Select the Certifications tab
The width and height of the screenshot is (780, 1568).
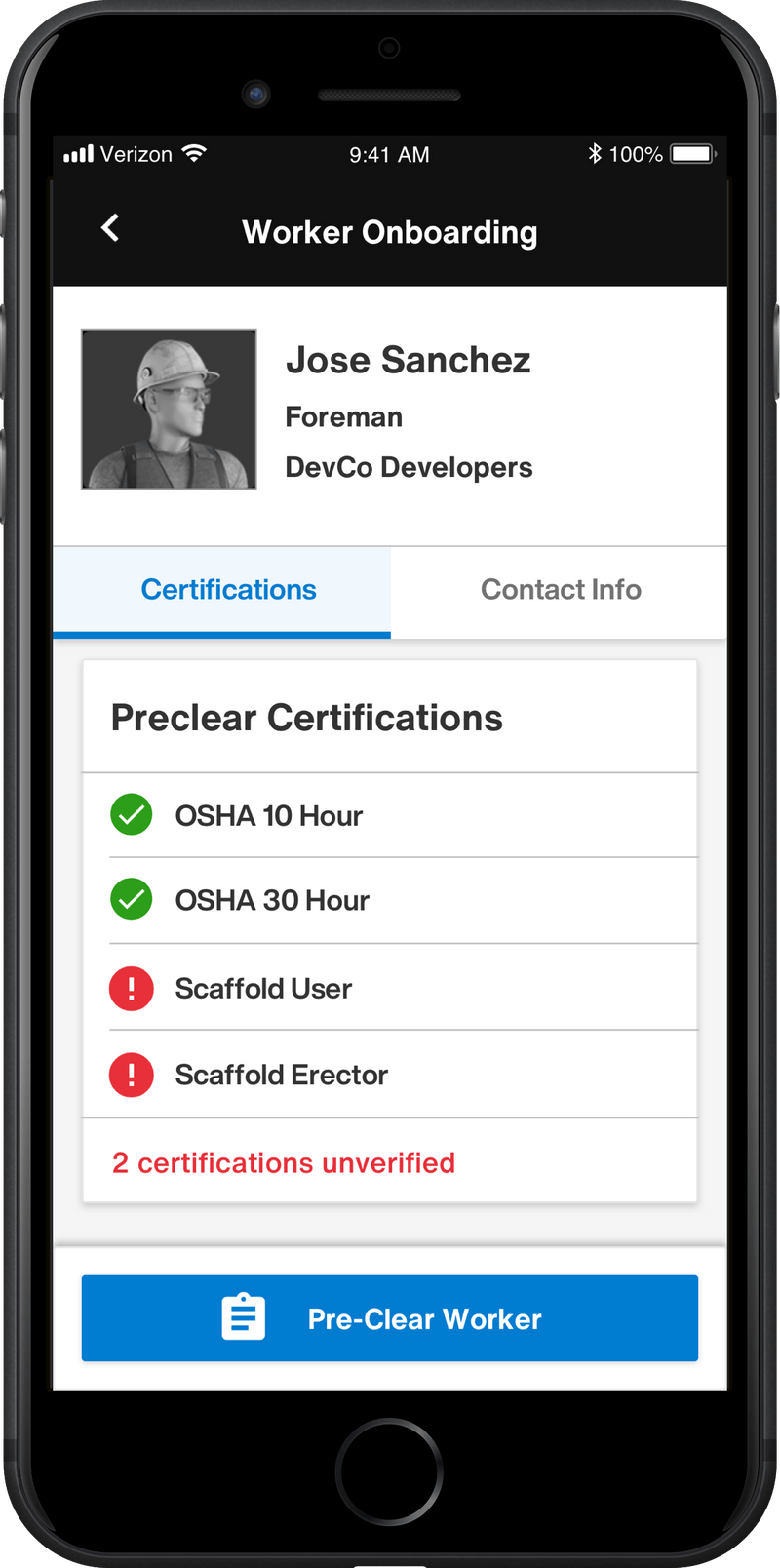coord(228,589)
